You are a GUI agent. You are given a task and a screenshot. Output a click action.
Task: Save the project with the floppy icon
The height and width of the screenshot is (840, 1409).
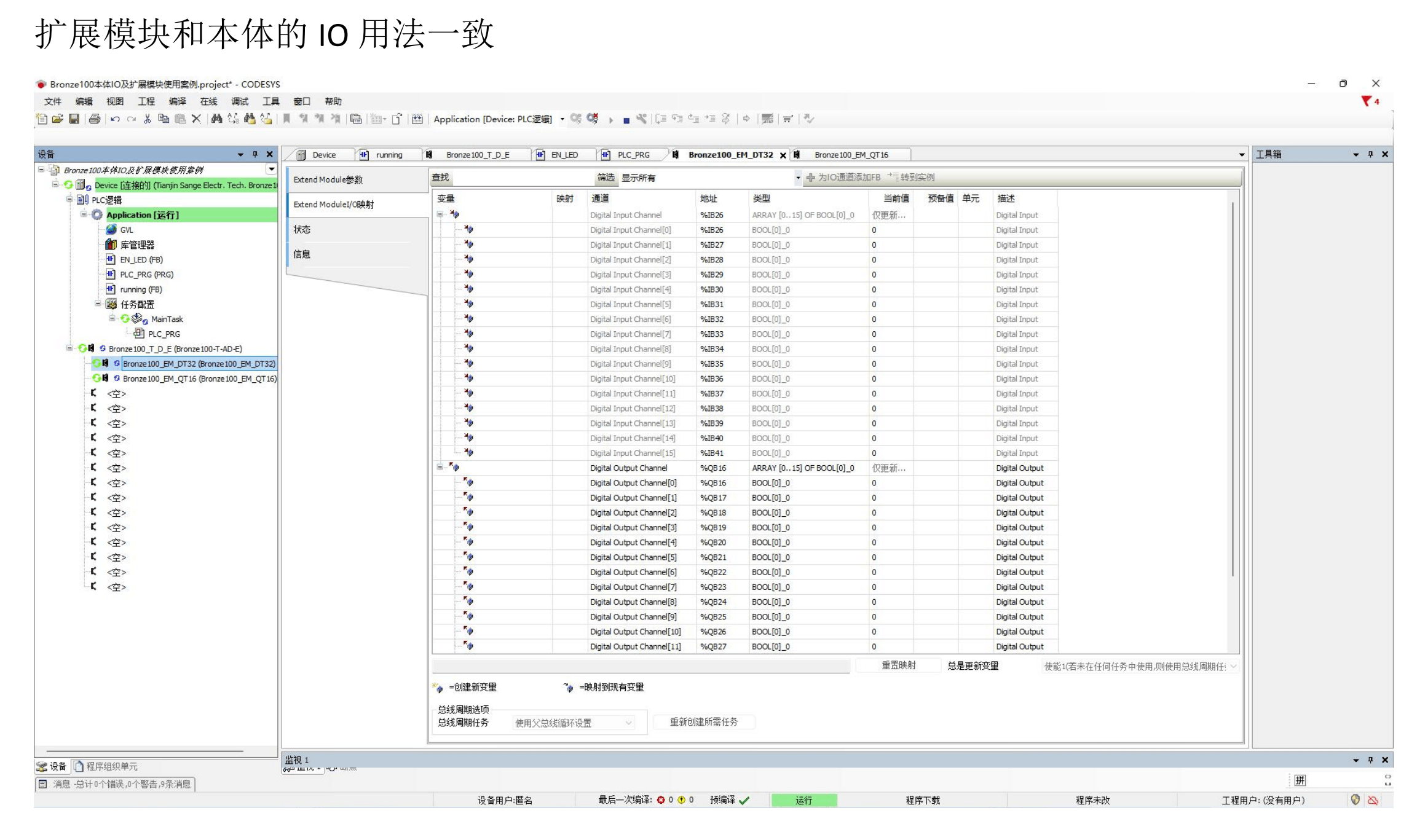74,119
